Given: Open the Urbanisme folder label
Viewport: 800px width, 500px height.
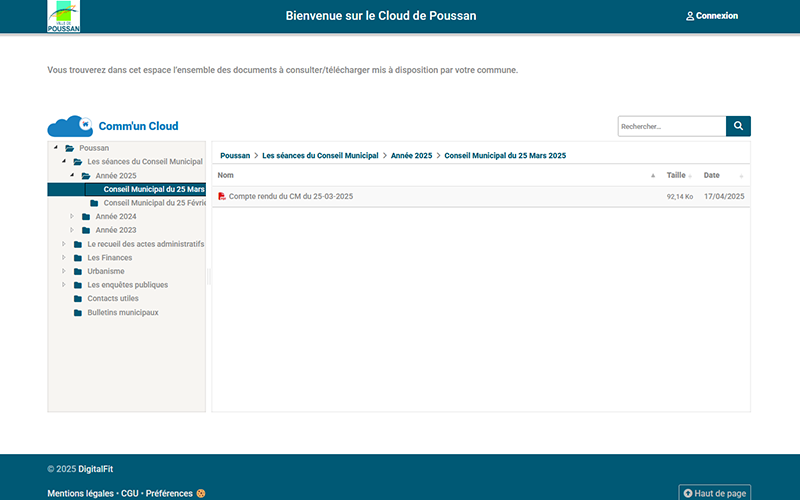Looking at the screenshot, I should coord(106,271).
